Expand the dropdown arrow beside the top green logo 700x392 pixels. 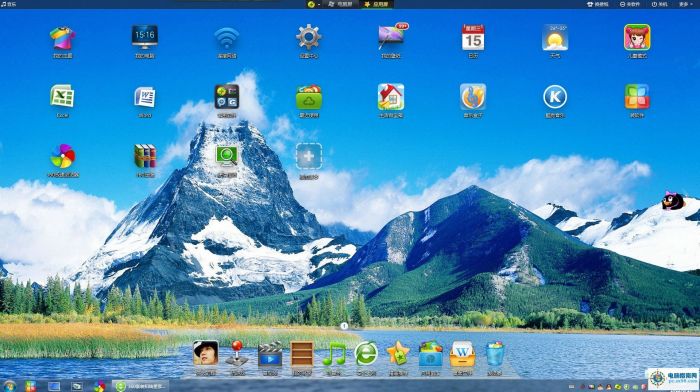tap(319, 4)
